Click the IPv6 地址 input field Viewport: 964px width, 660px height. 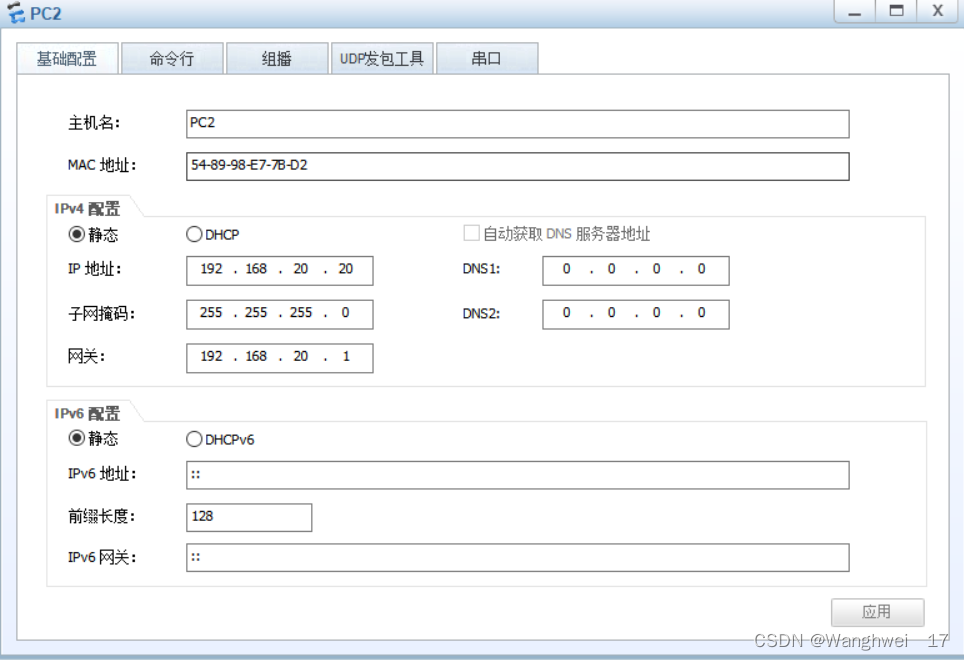(x=518, y=475)
